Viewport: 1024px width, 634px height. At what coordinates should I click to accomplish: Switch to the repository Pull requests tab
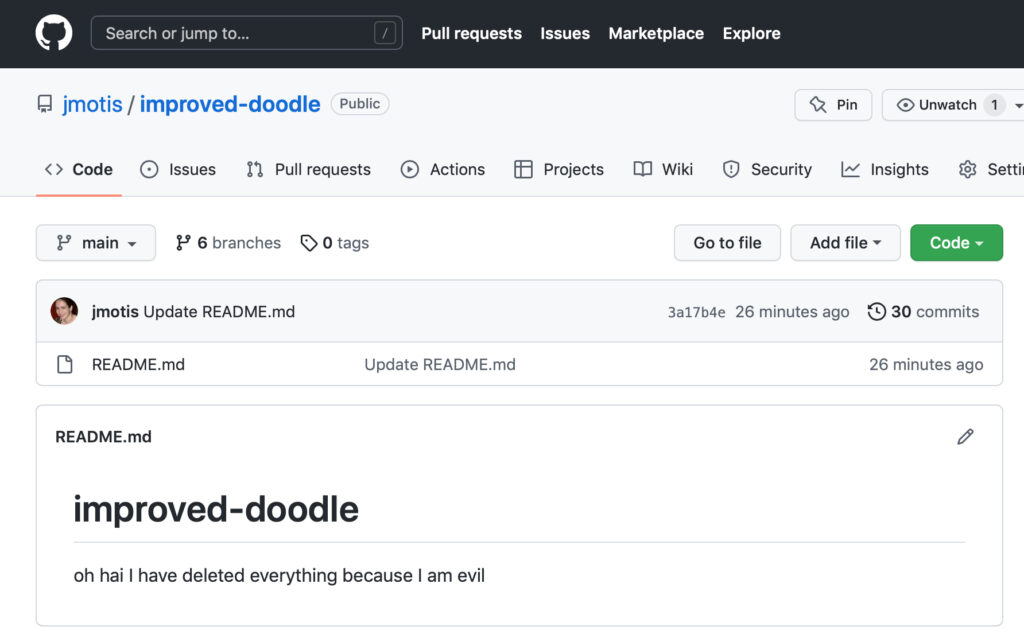coord(308,170)
